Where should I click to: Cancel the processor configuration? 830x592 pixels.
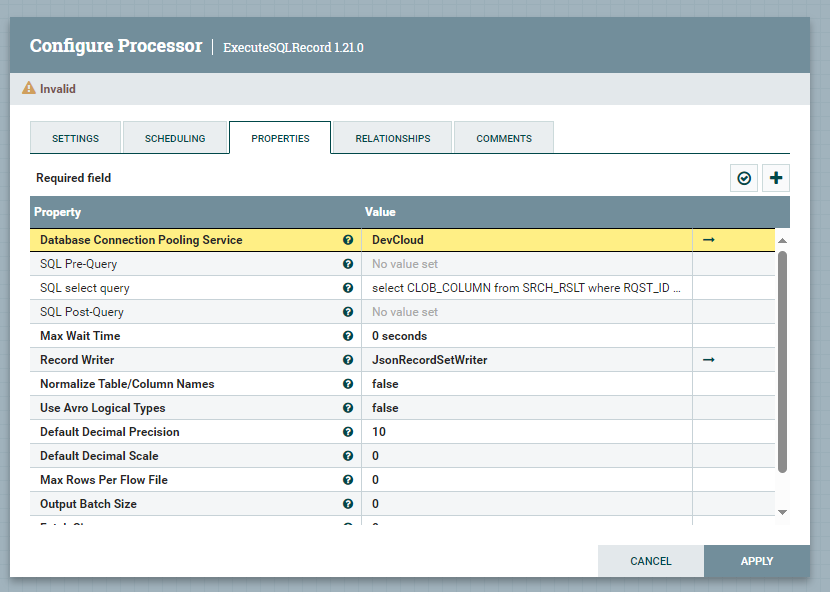coord(651,561)
